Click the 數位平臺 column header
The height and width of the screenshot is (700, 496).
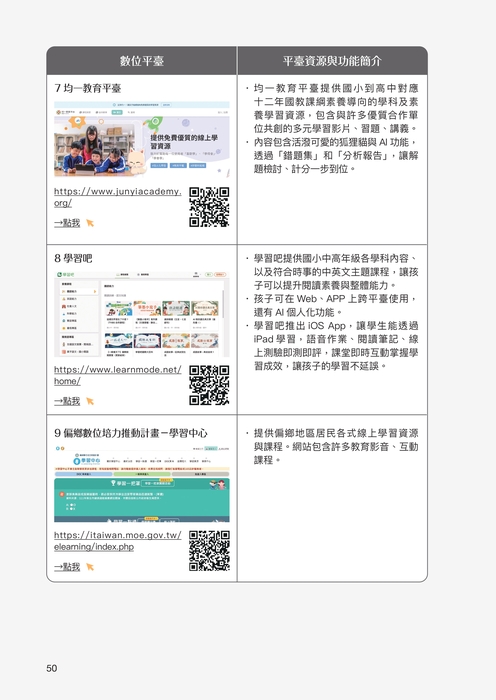[142, 61]
